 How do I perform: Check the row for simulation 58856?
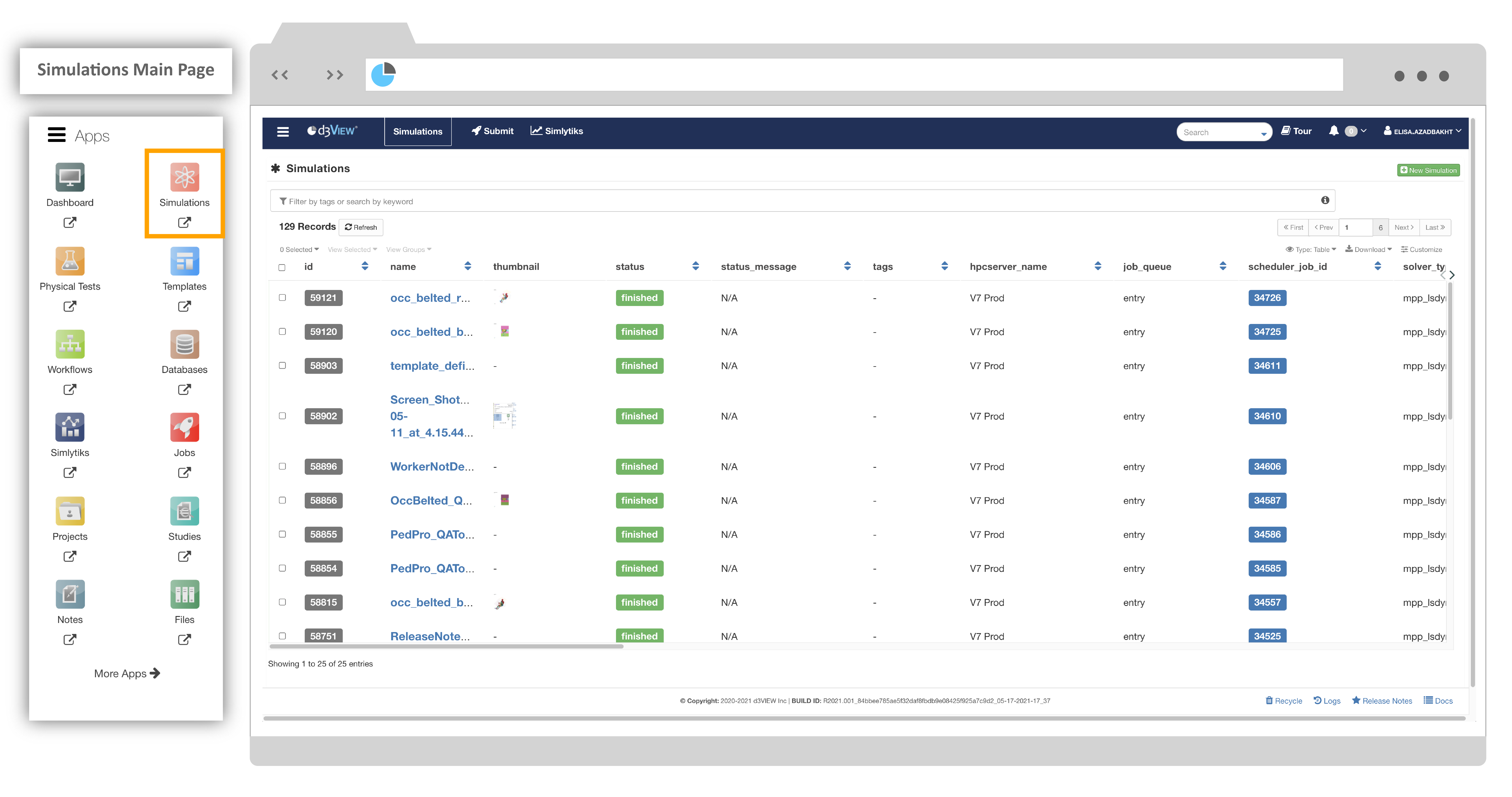click(282, 501)
